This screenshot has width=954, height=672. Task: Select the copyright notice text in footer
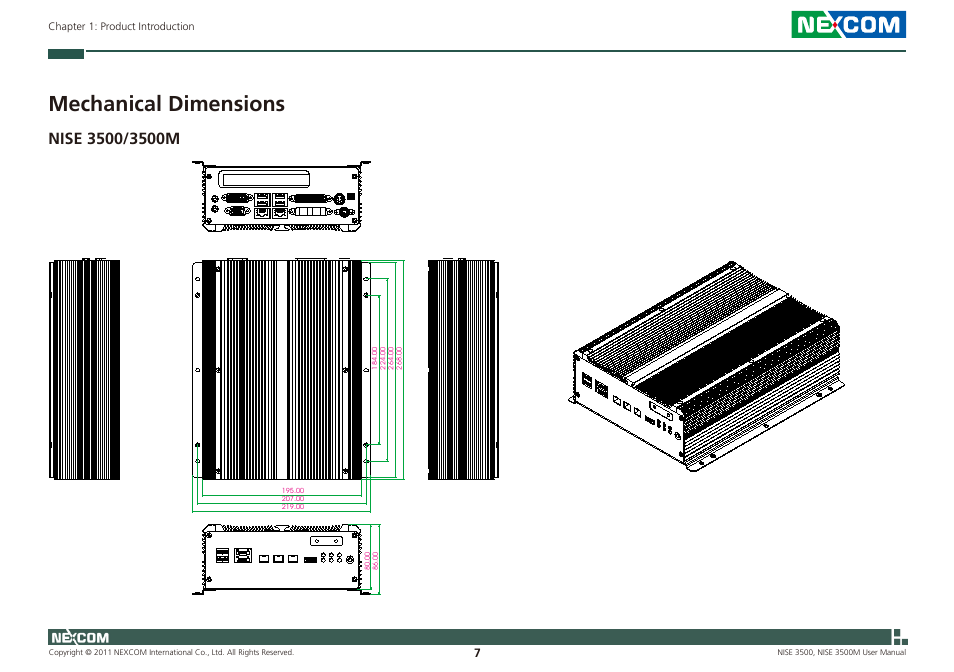[171, 653]
